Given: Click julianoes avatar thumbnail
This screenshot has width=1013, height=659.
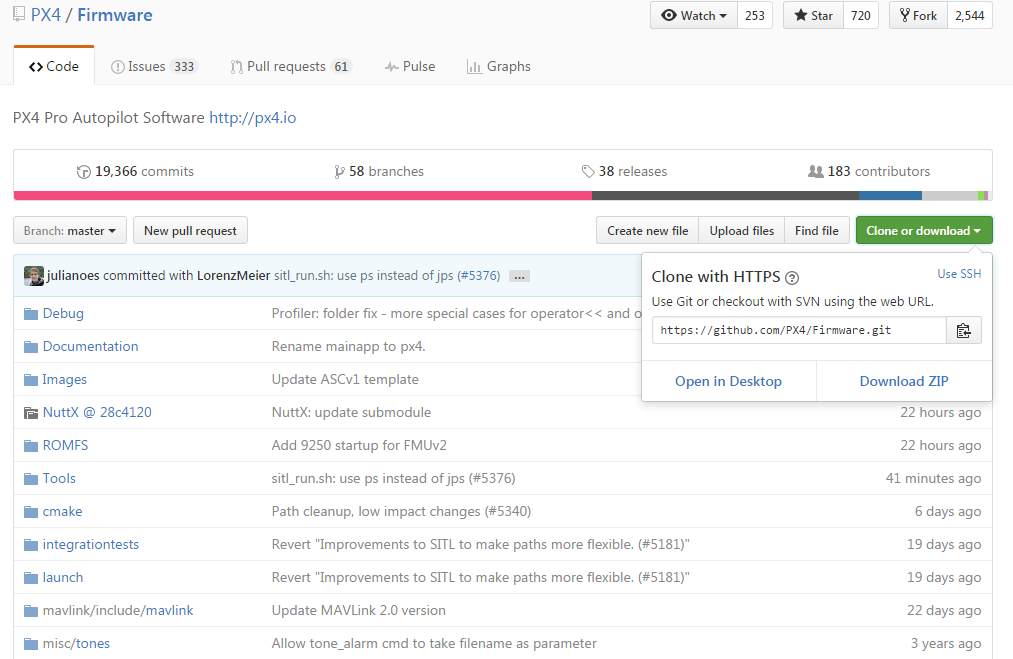Looking at the screenshot, I should (x=34, y=276).
